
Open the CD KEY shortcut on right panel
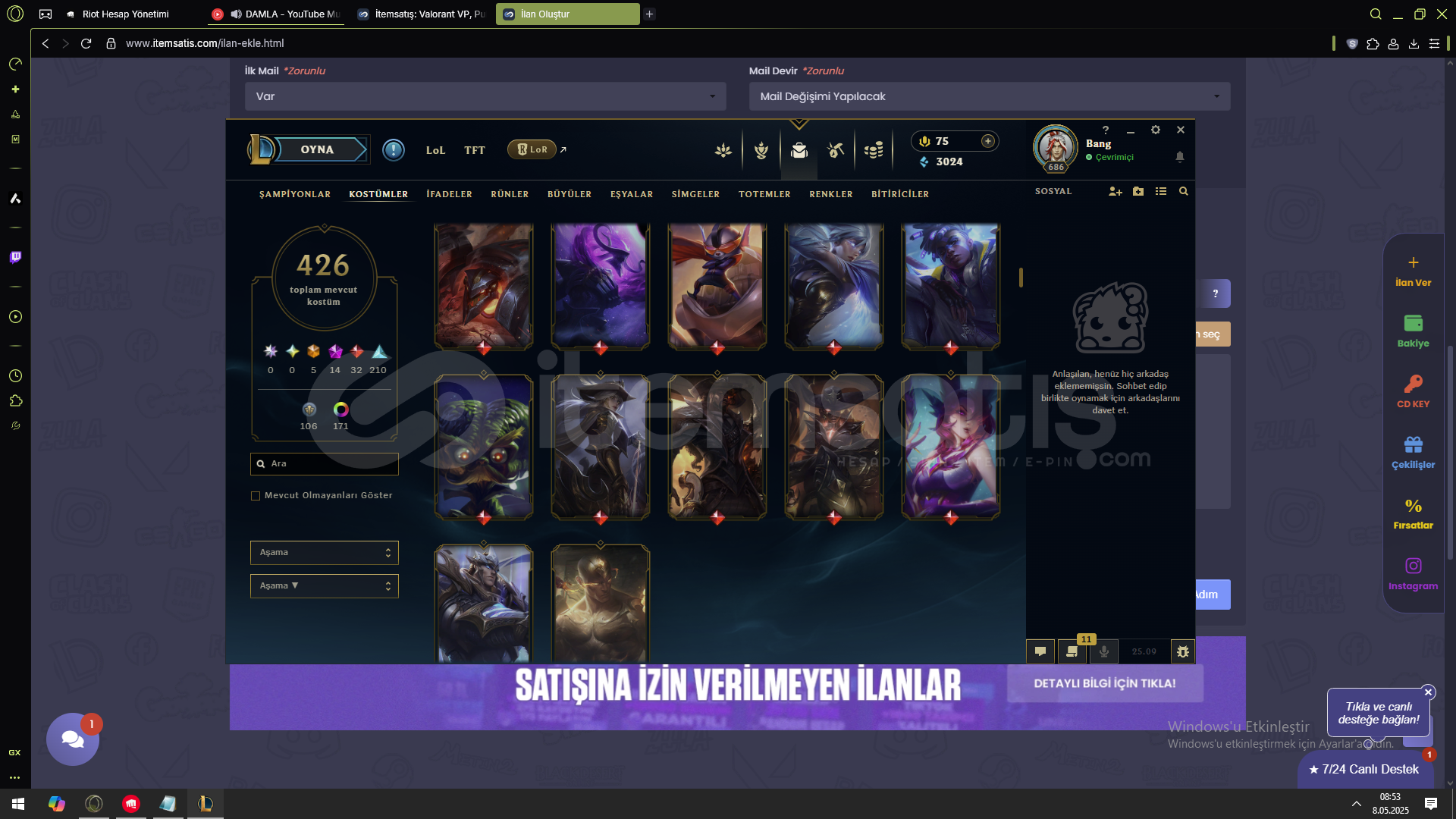[1414, 391]
